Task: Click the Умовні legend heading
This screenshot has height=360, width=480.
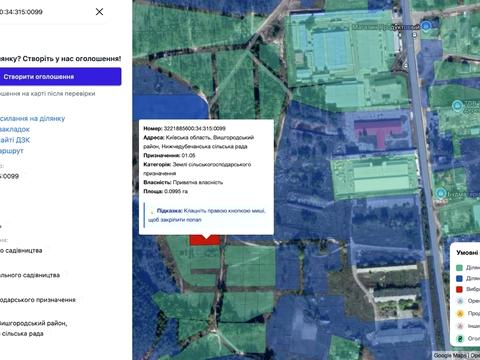Action: tap(468, 253)
